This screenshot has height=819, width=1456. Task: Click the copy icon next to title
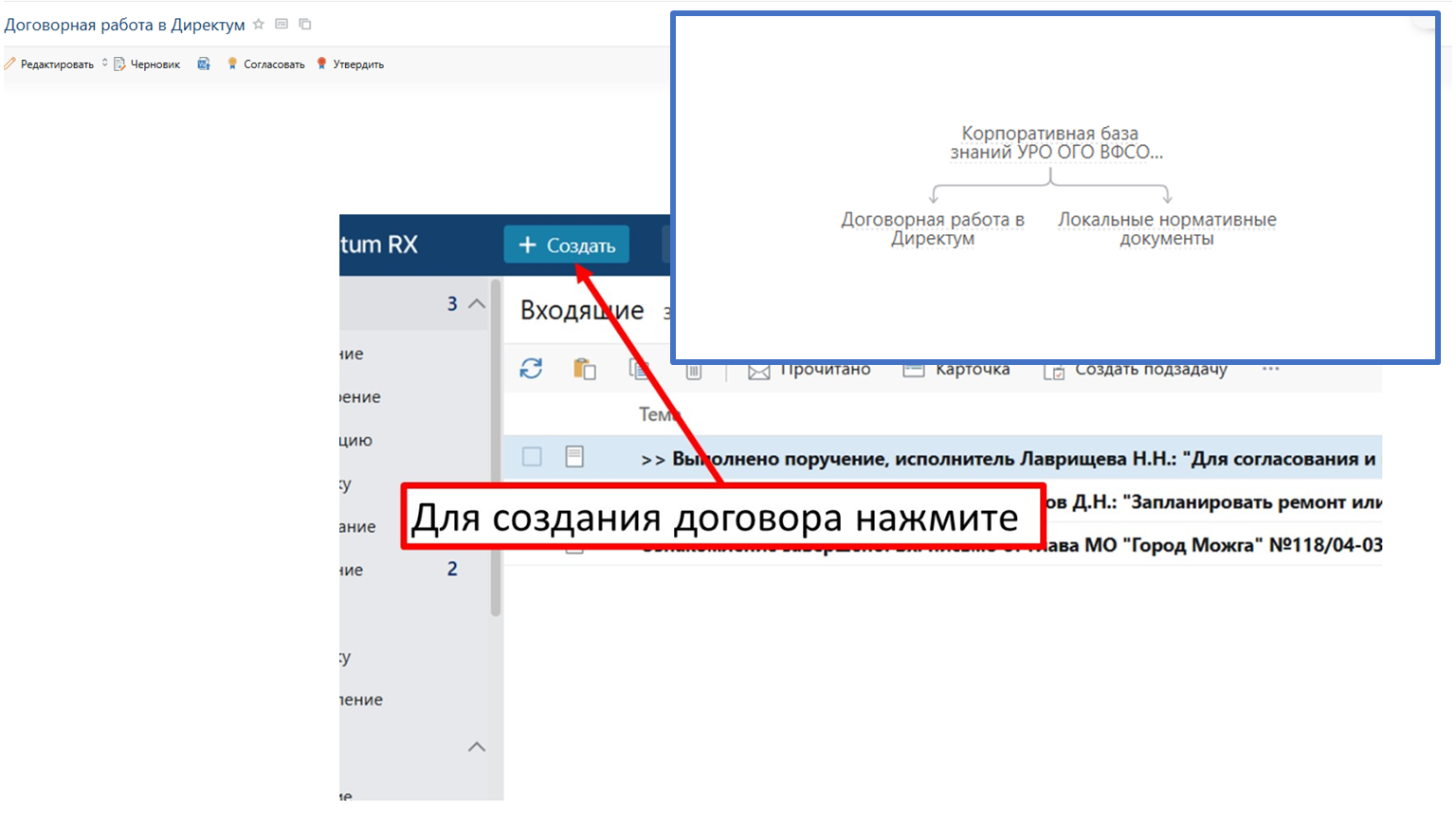tap(305, 25)
